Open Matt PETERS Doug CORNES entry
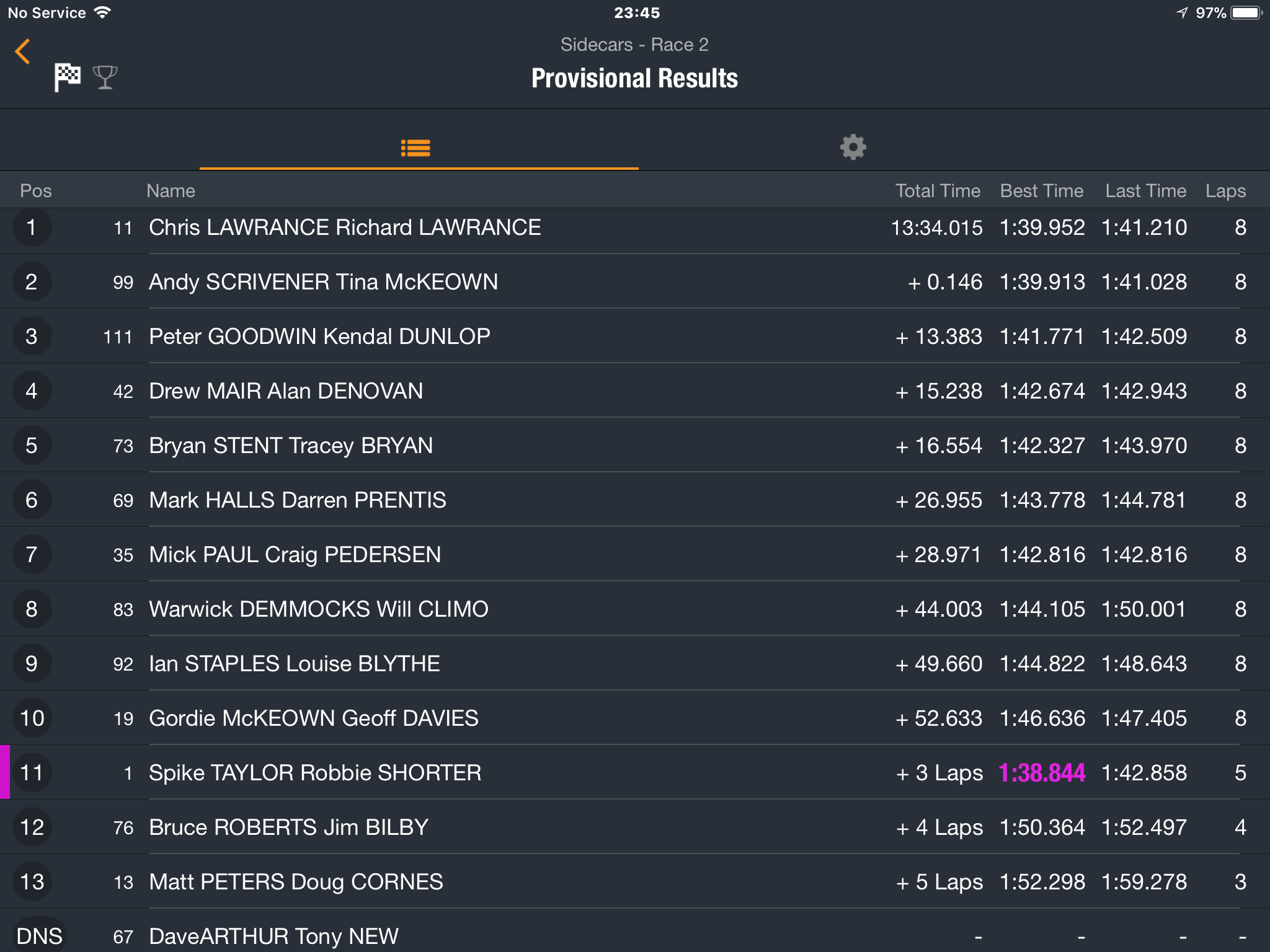The image size is (1270, 952). click(x=635, y=882)
